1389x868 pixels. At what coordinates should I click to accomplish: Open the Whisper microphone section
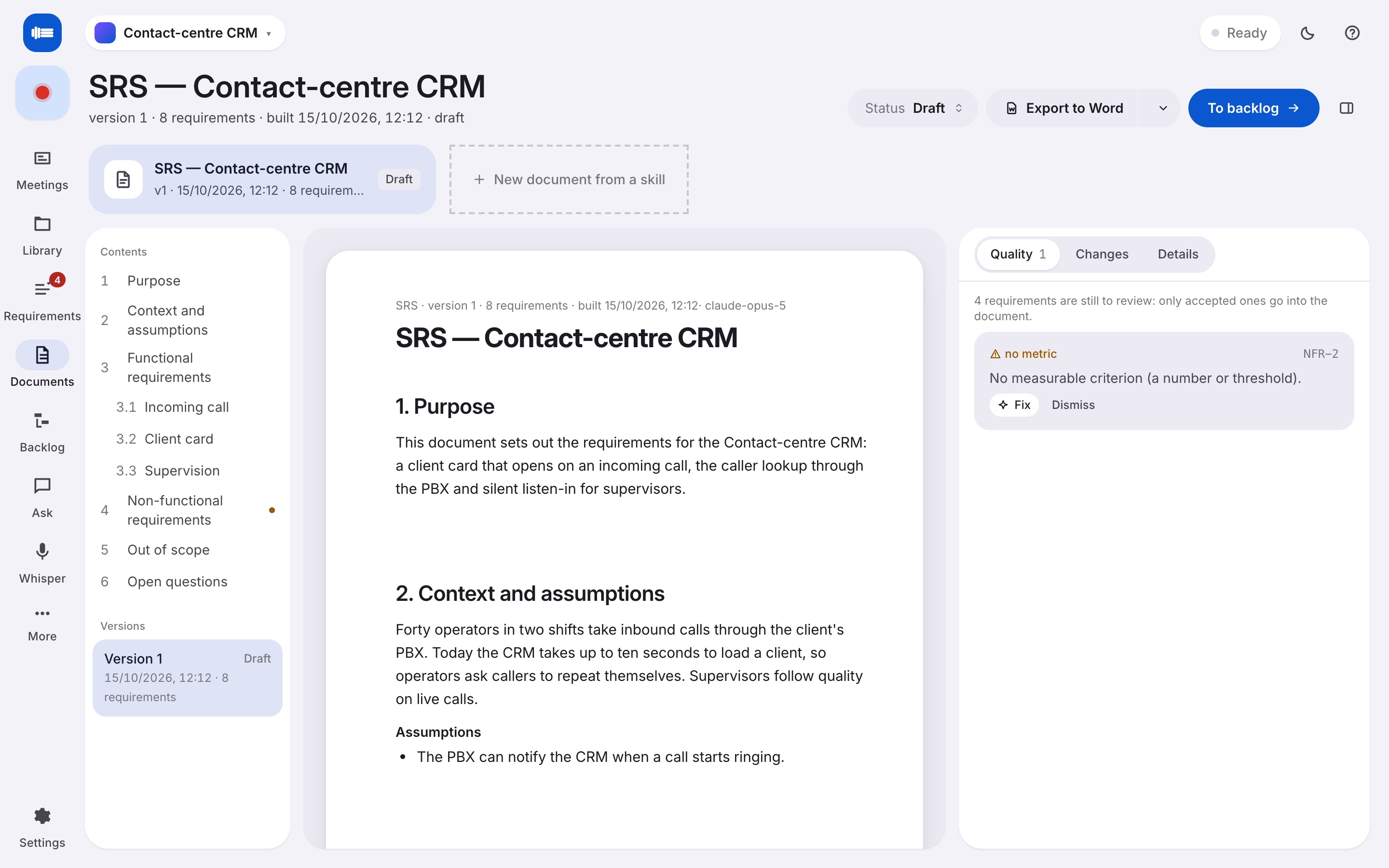pos(42,563)
